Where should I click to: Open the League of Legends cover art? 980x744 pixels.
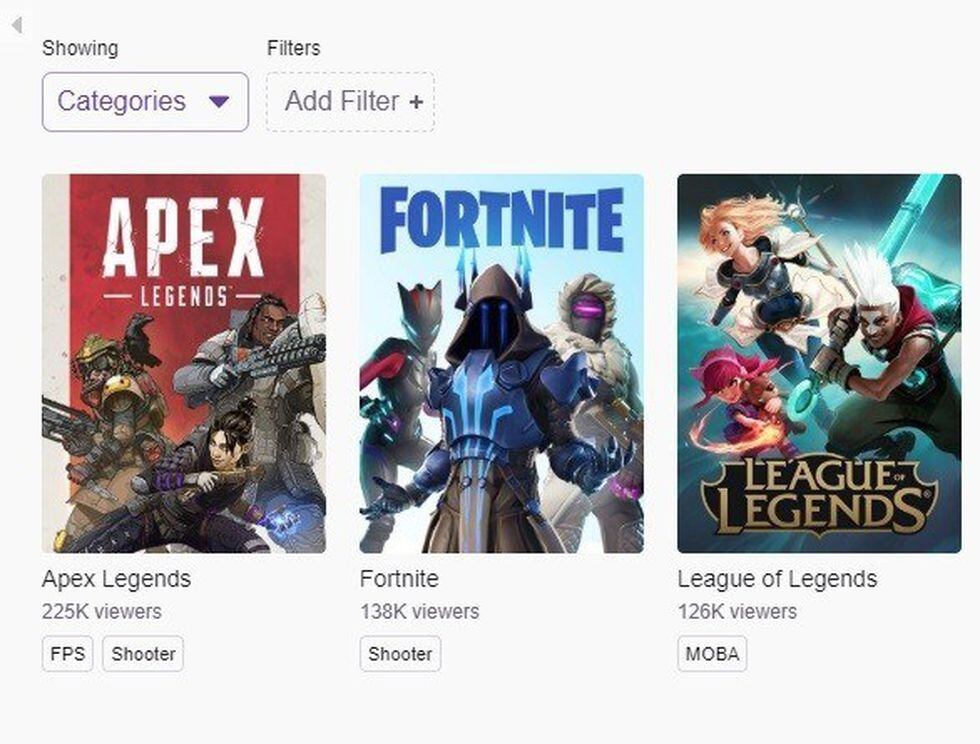tap(819, 363)
